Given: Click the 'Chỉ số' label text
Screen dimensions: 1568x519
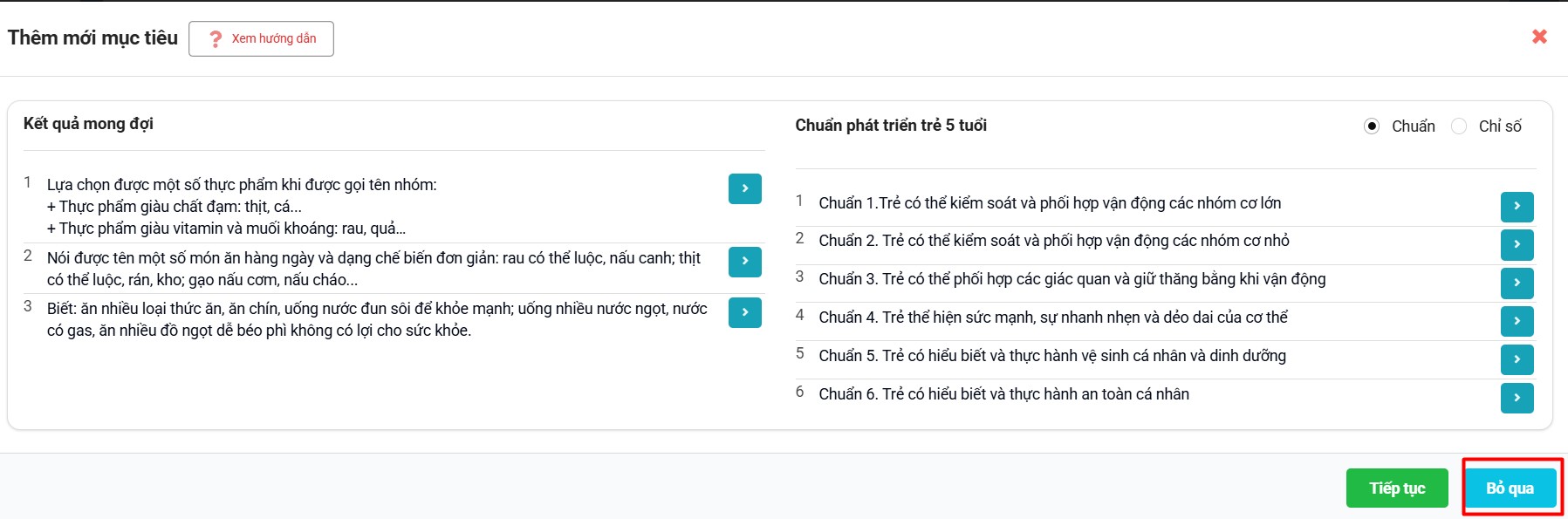Looking at the screenshot, I should 1500,126.
